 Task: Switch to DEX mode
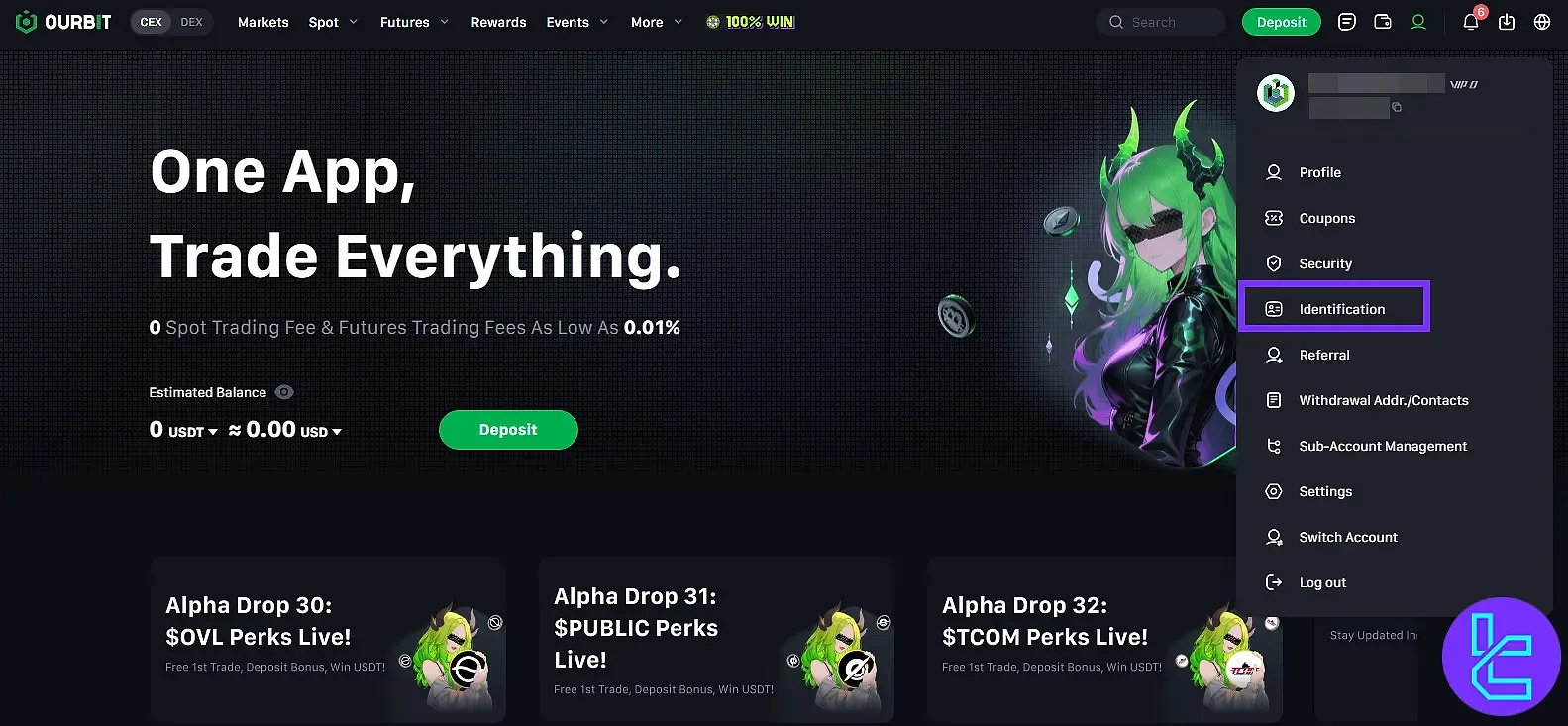tap(191, 22)
